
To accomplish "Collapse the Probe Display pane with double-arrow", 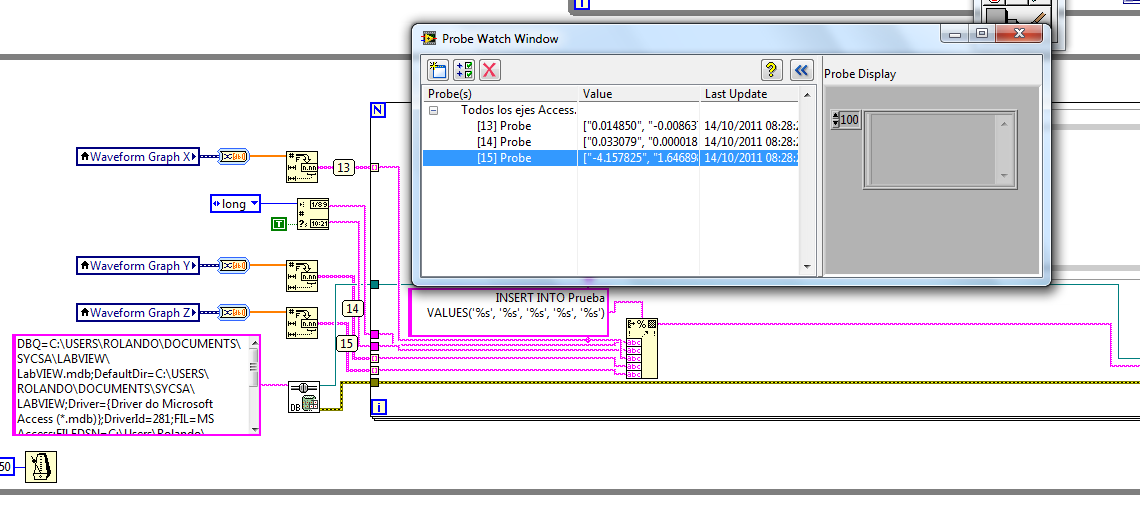I will coord(800,69).
